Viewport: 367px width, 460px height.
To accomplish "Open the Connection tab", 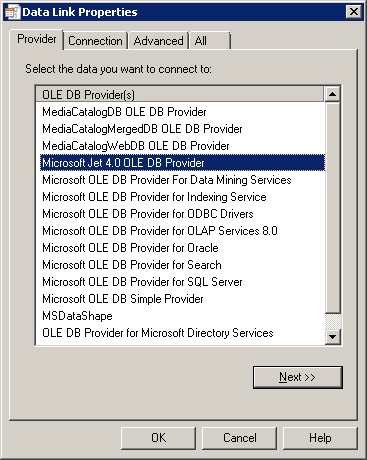I will click(95, 41).
